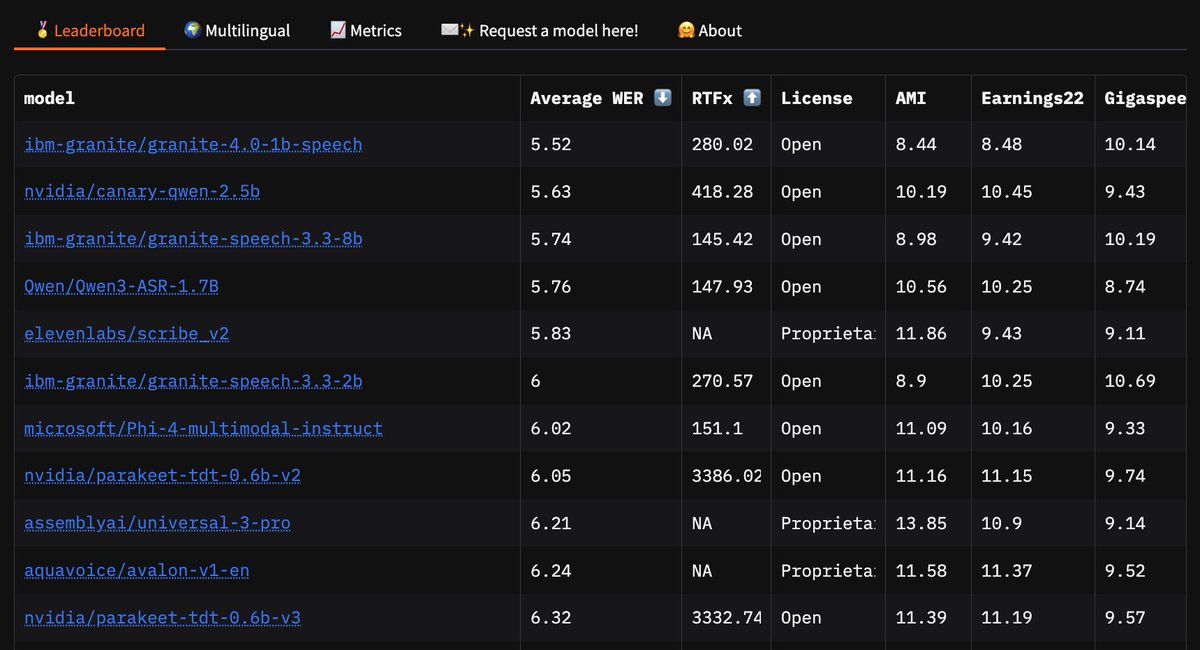Open aquavoice/avalon-v1-en model link
1200x650 pixels.
[x=137, y=571]
